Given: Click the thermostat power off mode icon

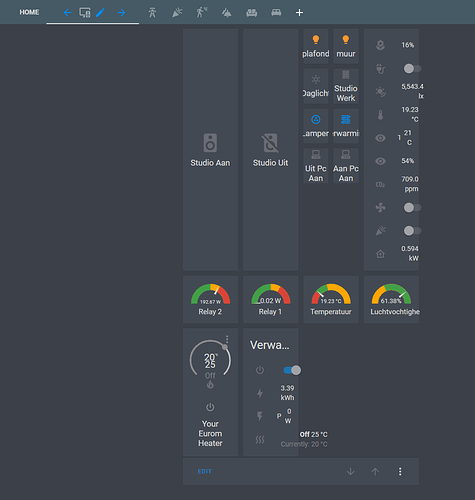Looking at the screenshot, I should (210, 407).
